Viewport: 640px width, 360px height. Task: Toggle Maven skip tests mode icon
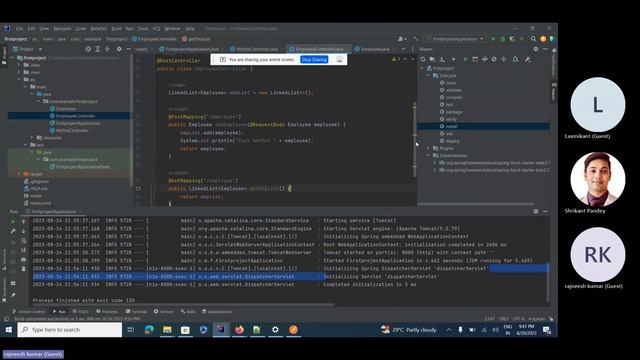494,60
